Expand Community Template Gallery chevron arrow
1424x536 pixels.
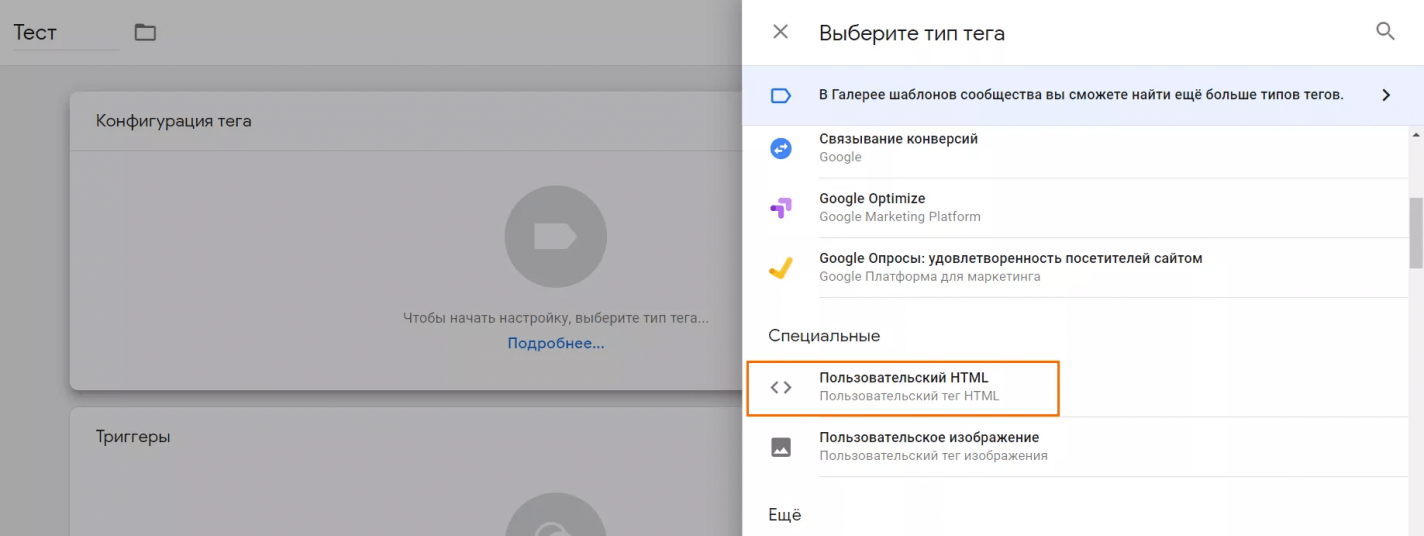tap(1386, 95)
